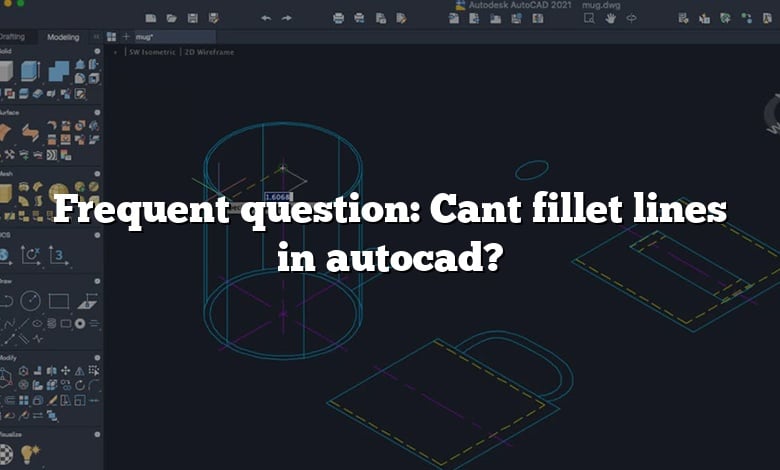Click the light bulb Lights tool in Visualize
The width and height of the screenshot is (780, 470).
30,454
